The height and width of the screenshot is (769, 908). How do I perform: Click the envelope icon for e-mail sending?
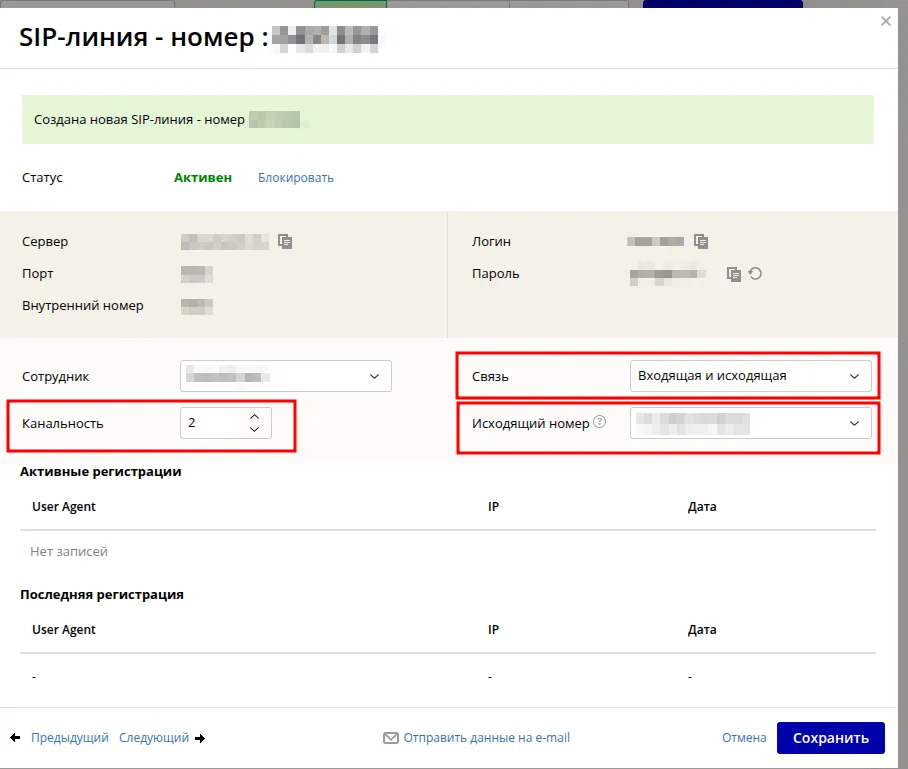click(x=391, y=738)
